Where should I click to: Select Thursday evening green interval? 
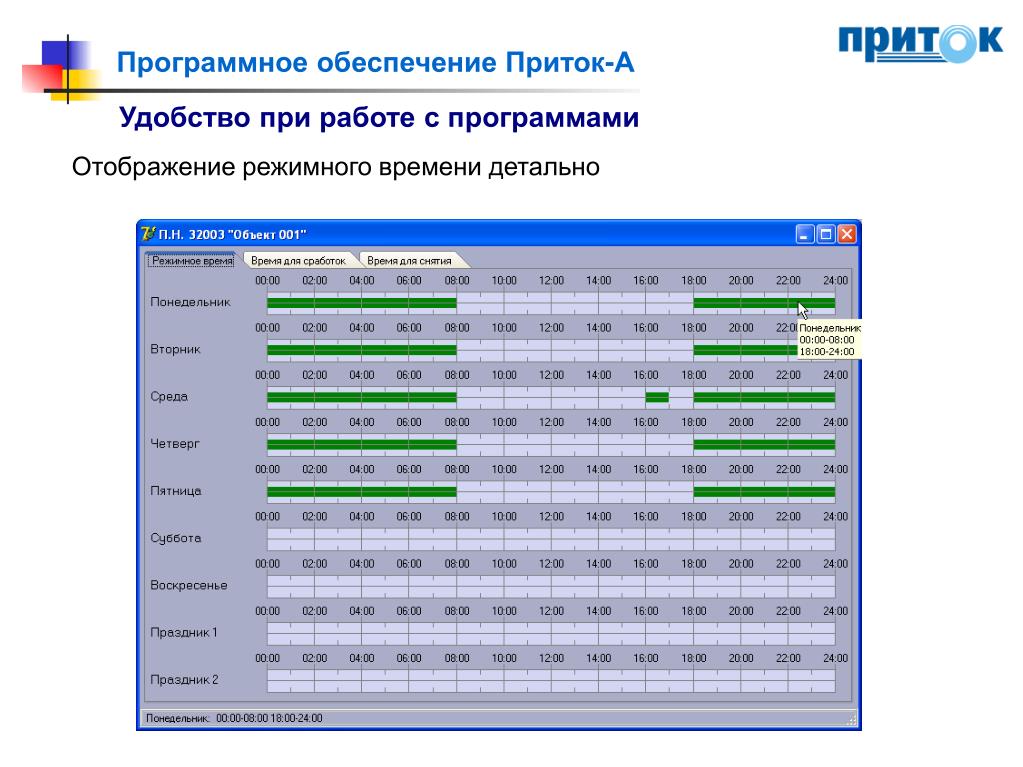pyautogui.click(x=764, y=444)
